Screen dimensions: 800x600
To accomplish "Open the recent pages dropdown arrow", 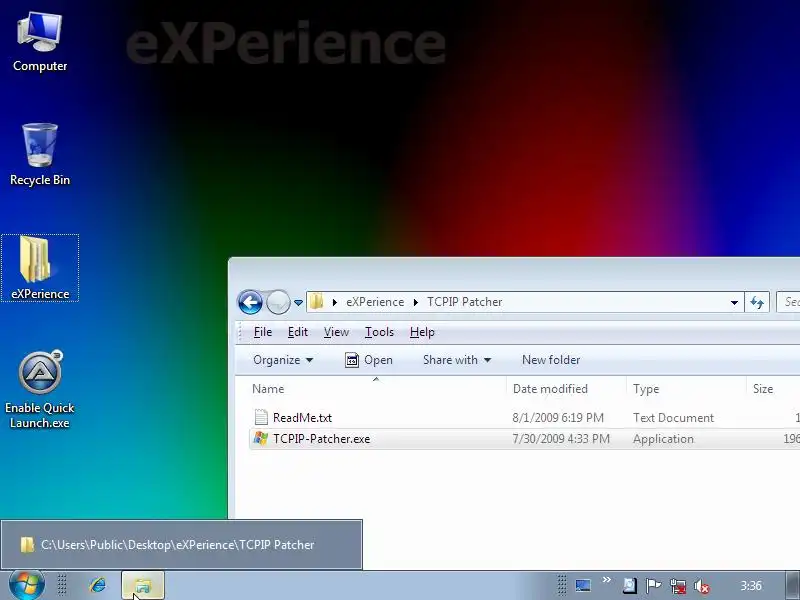I will 298,303.
